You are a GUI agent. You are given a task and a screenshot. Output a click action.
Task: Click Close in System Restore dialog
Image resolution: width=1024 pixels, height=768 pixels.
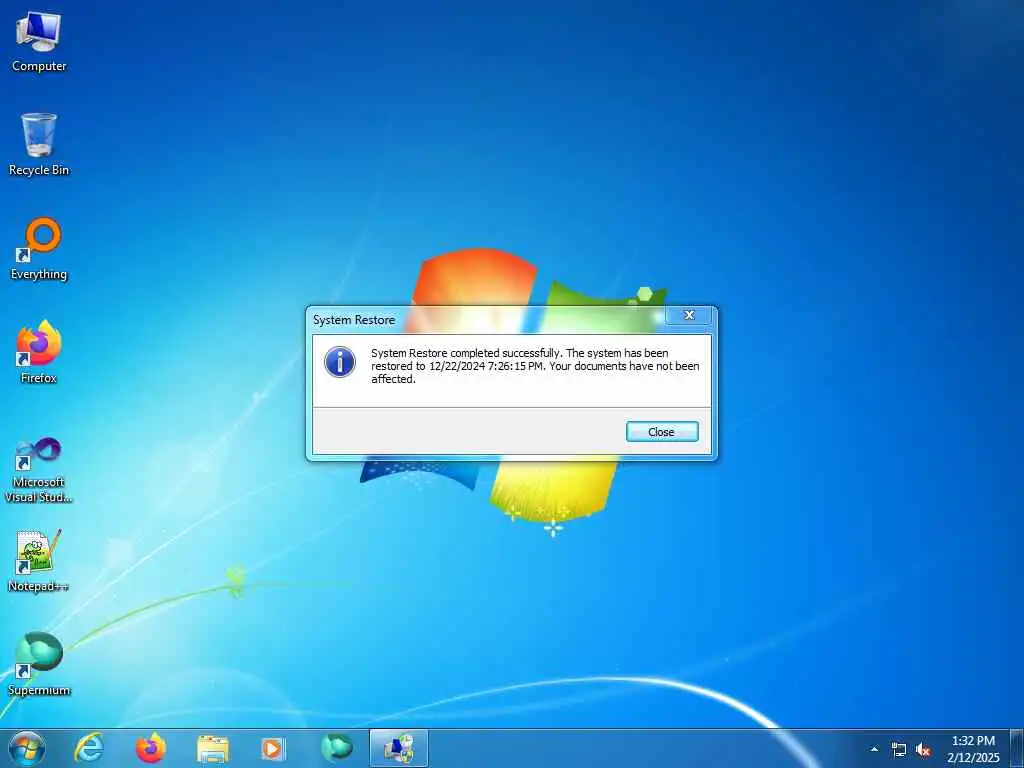click(662, 432)
